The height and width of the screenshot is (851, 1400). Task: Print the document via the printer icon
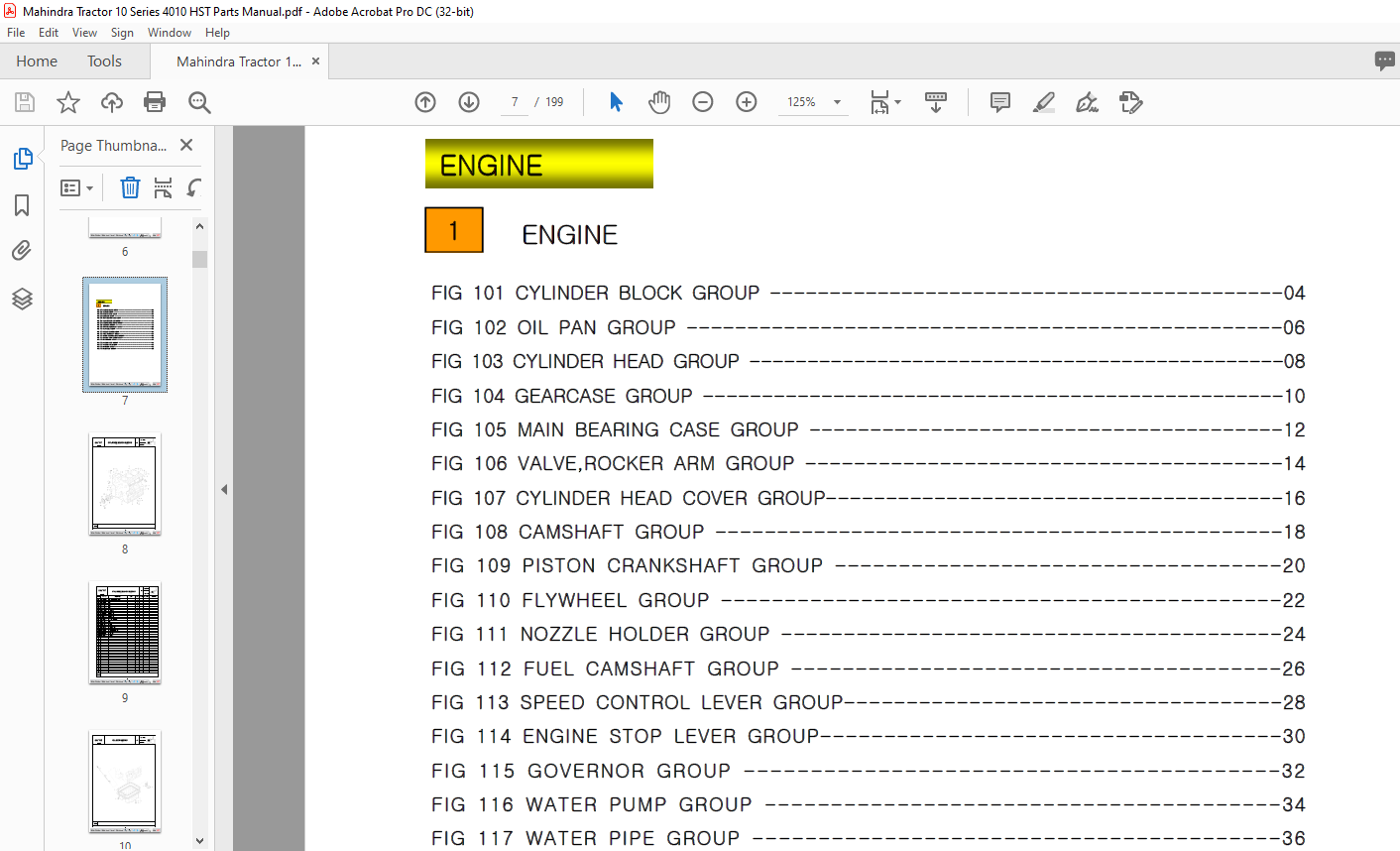click(x=155, y=102)
